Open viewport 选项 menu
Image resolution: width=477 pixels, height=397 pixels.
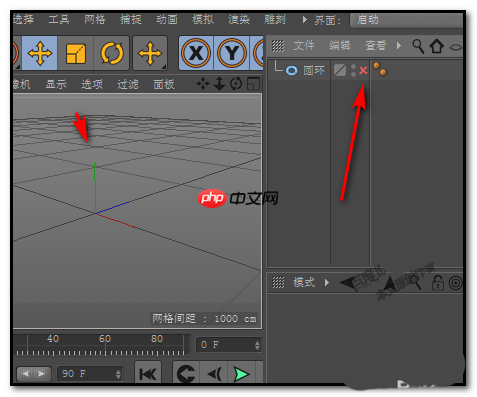click(92, 84)
